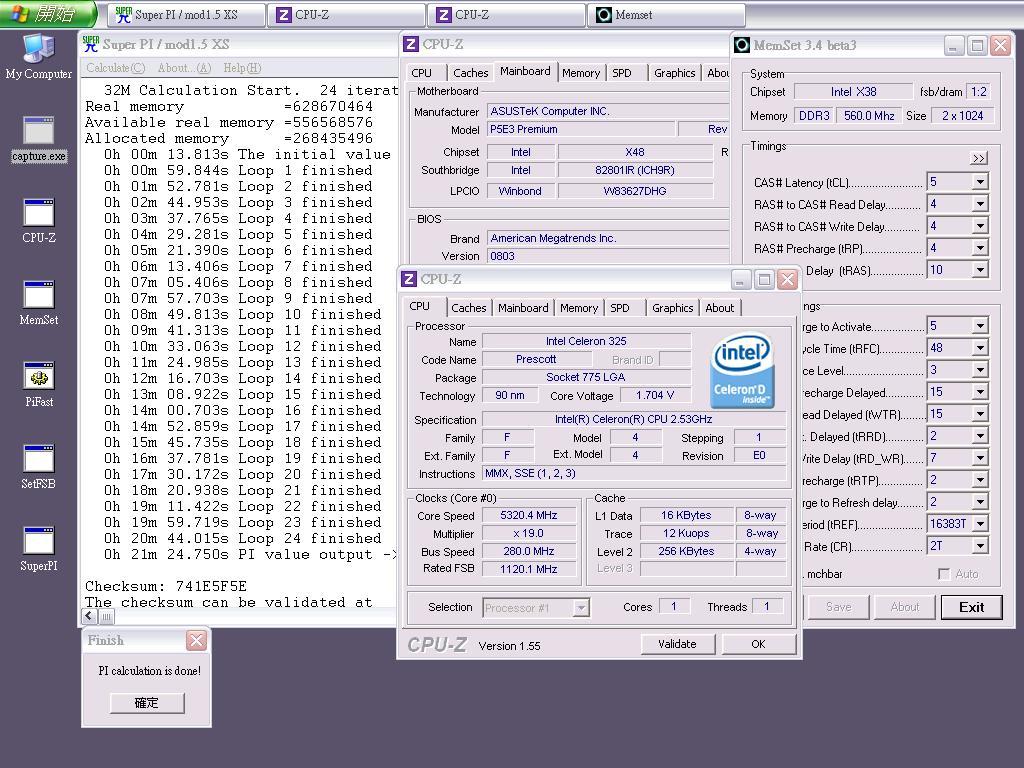Image resolution: width=1024 pixels, height=768 pixels.
Task: Click the Rated FSB 1120.1 MHz value
Action: 529,569
